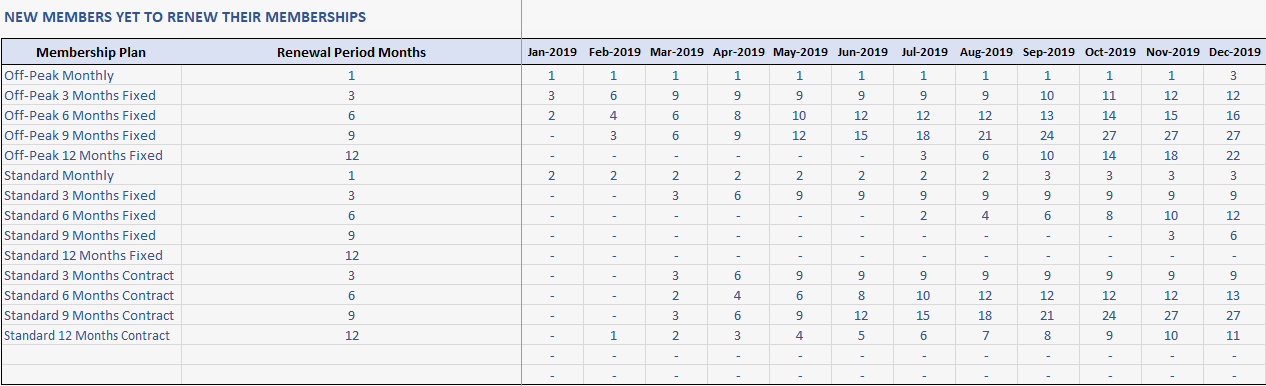Select the Standard 9 Months Contract cell
This screenshot has height=386, width=1266.
(91, 315)
